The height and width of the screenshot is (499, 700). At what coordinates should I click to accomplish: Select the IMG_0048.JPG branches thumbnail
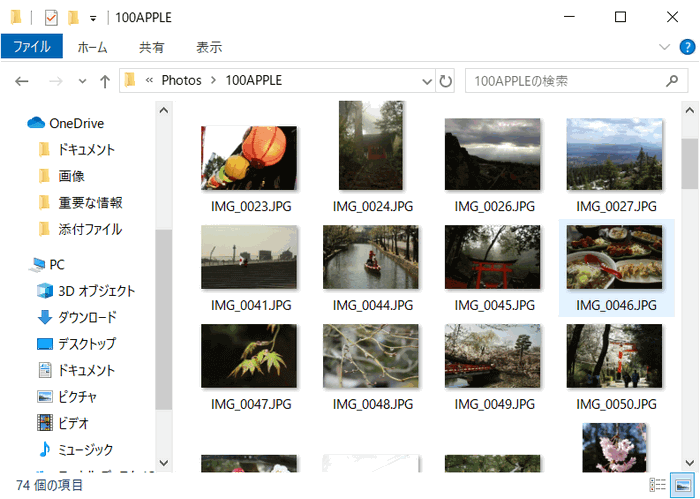pyautogui.click(x=371, y=356)
